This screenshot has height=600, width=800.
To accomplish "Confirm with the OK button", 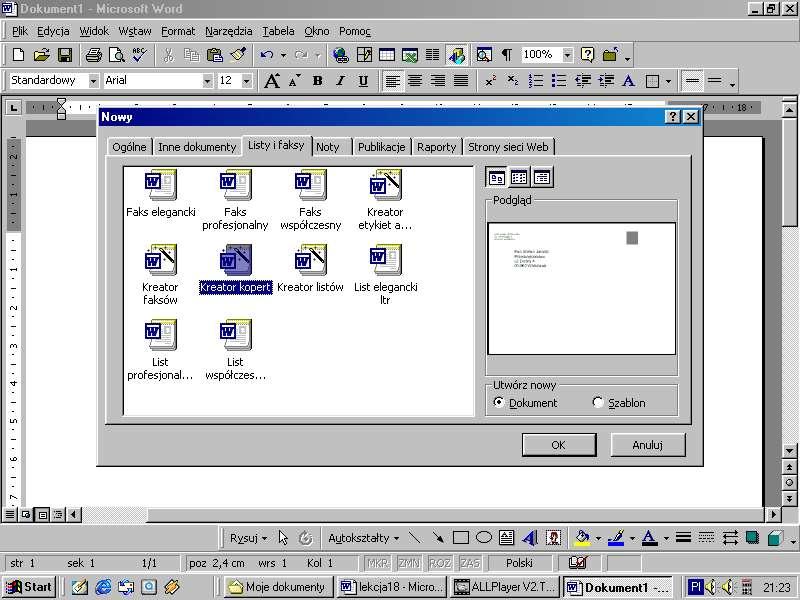I will click(x=559, y=445).
